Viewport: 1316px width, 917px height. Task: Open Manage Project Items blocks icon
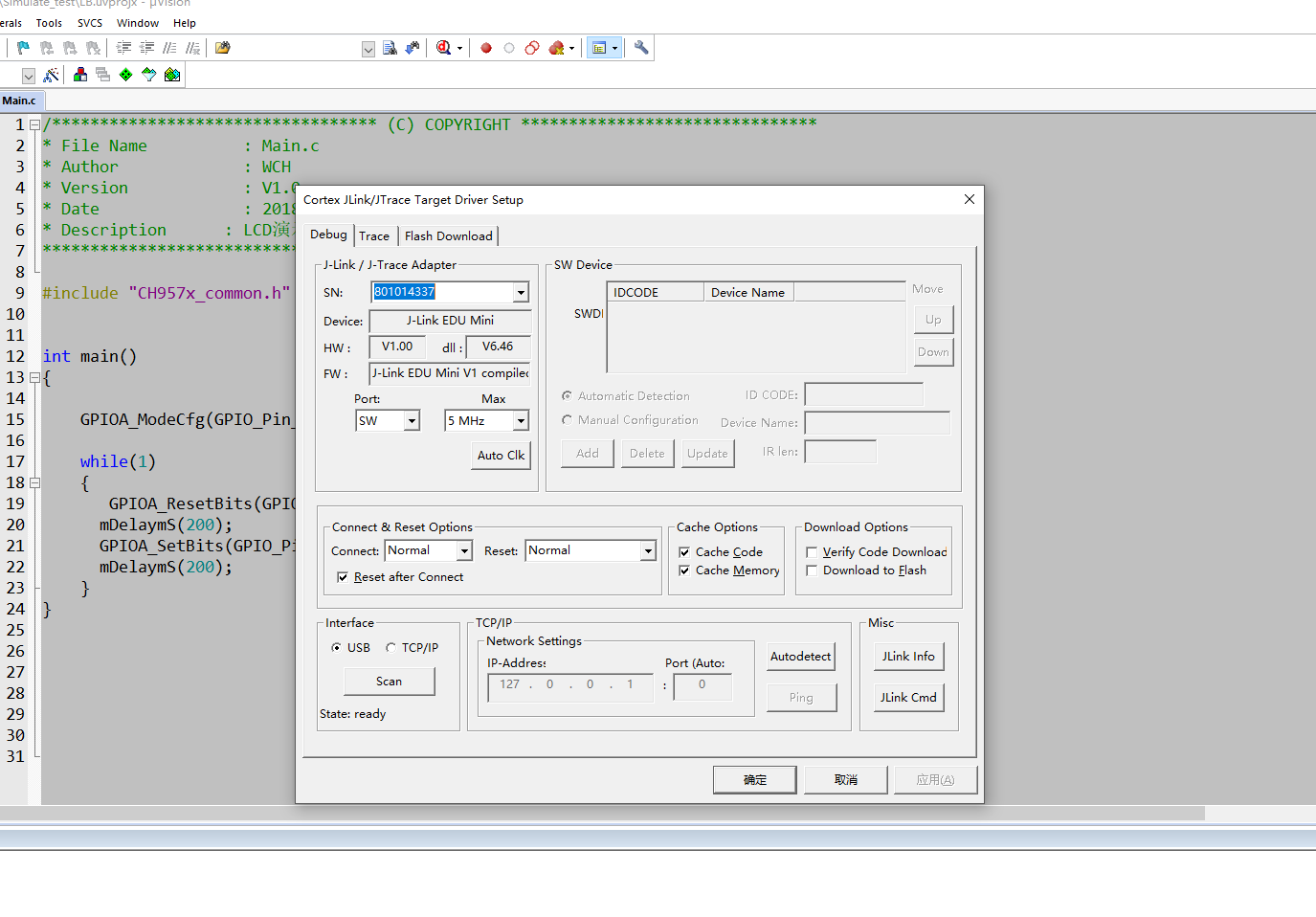pos(80,75)
